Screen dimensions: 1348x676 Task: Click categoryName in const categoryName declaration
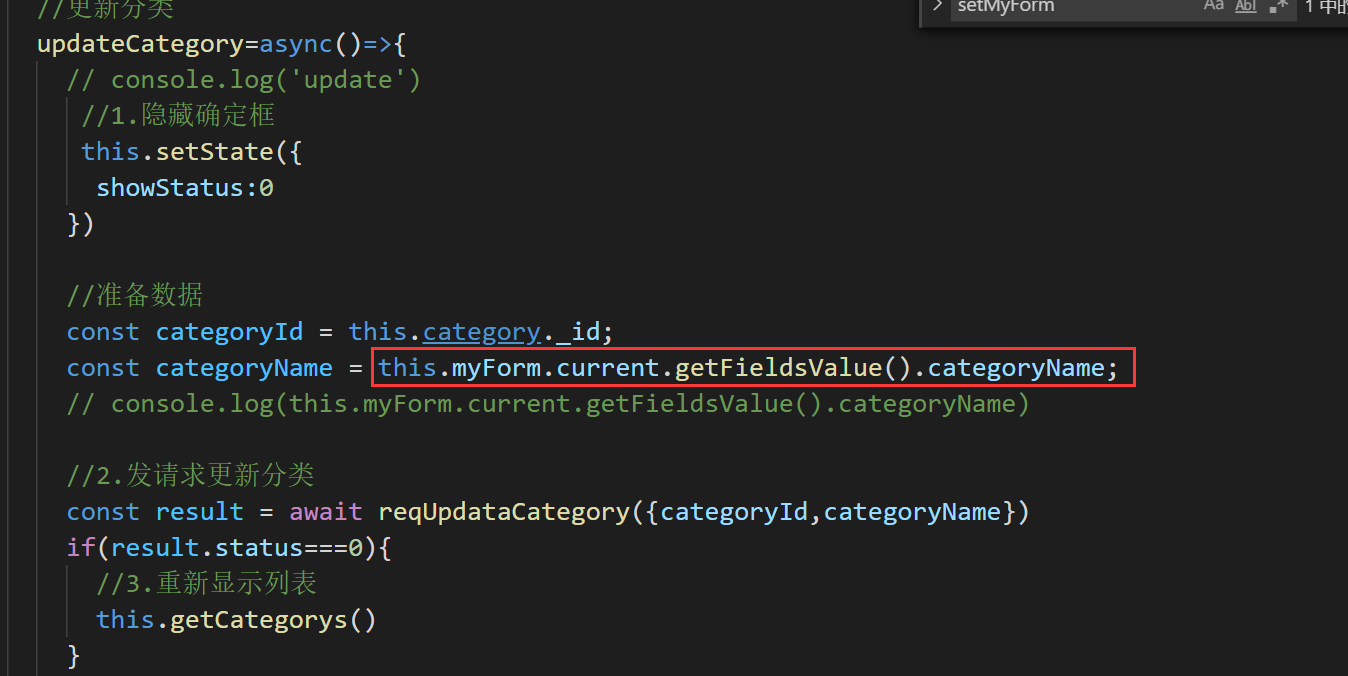click(x=244, y=367)
